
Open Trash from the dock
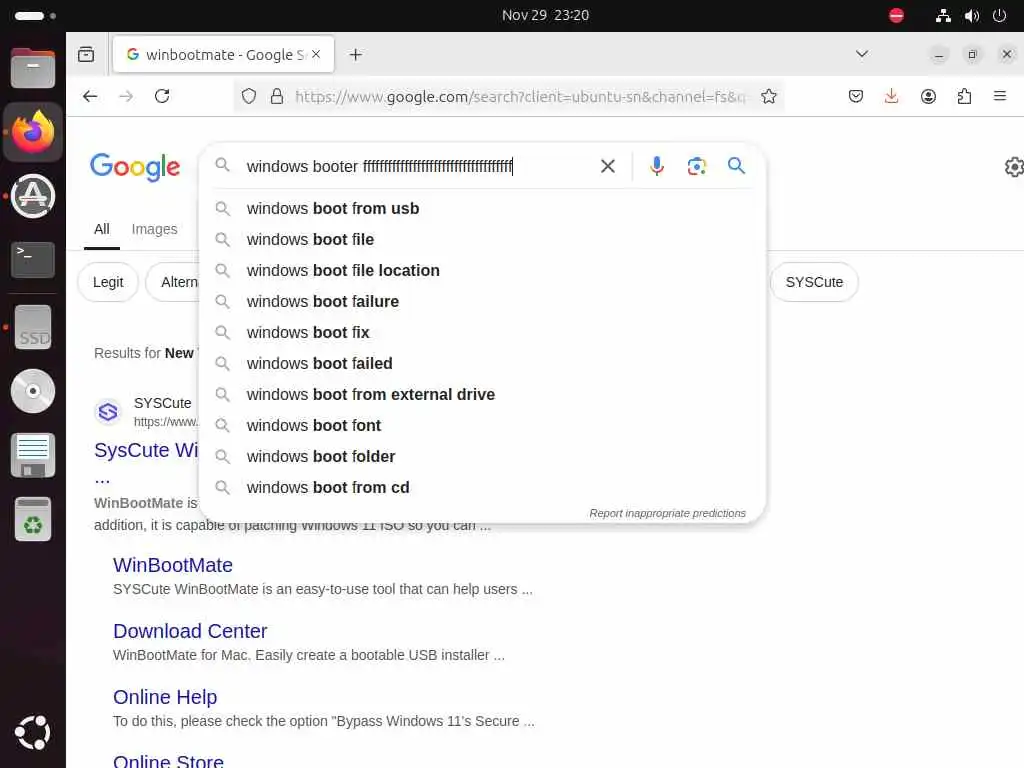pos(33,519)
